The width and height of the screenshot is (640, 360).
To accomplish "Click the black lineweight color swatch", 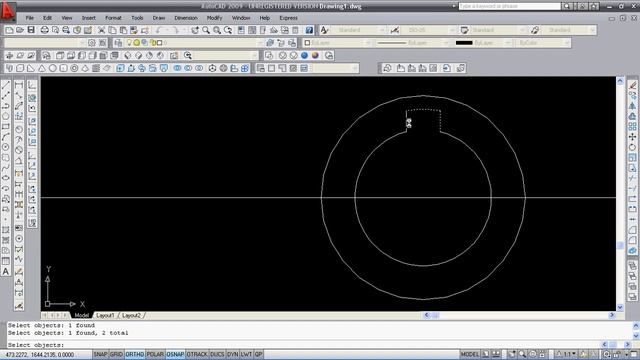I will pos(464,43).
